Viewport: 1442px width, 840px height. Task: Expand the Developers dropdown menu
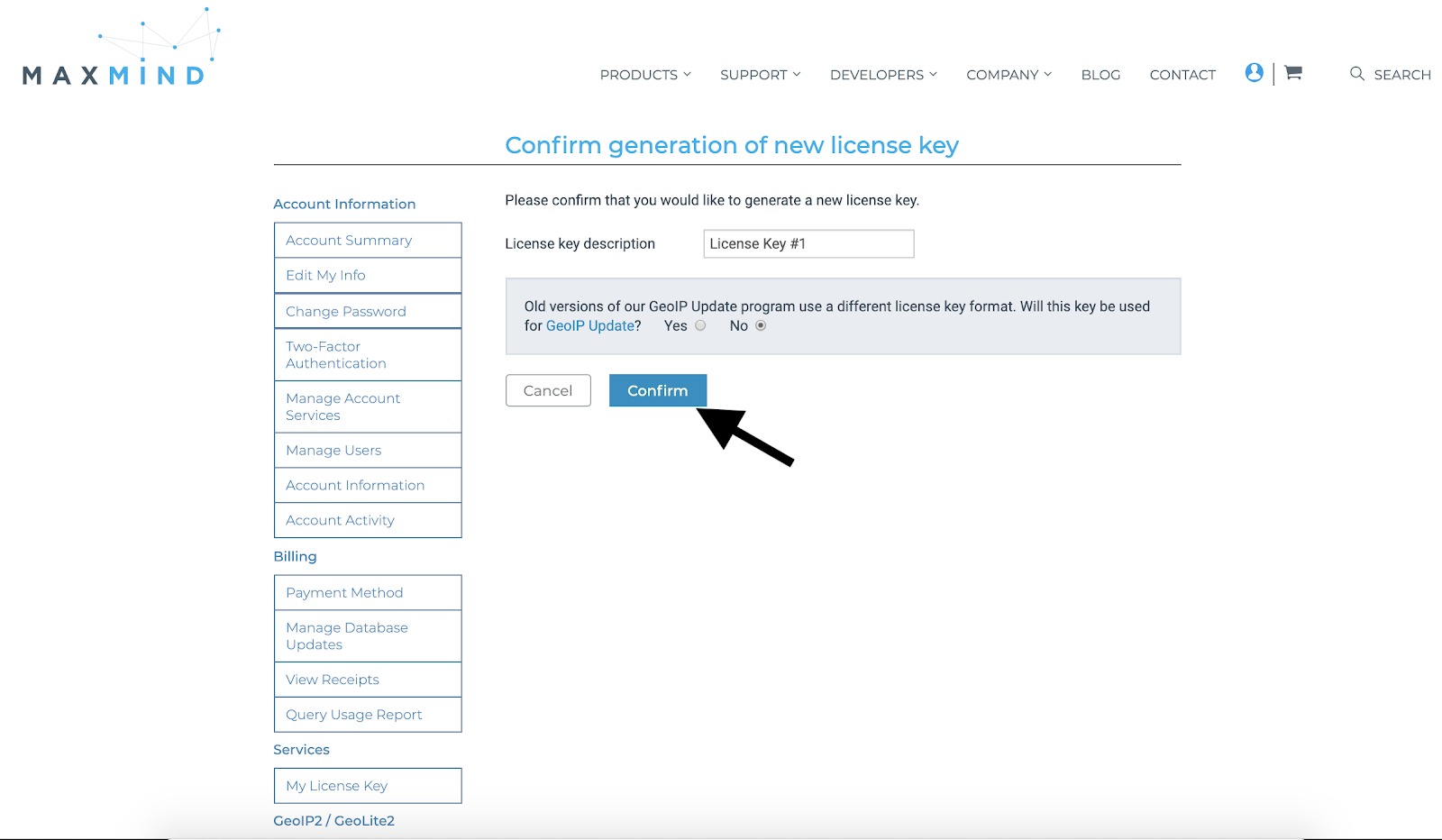(x=883, y=75)
